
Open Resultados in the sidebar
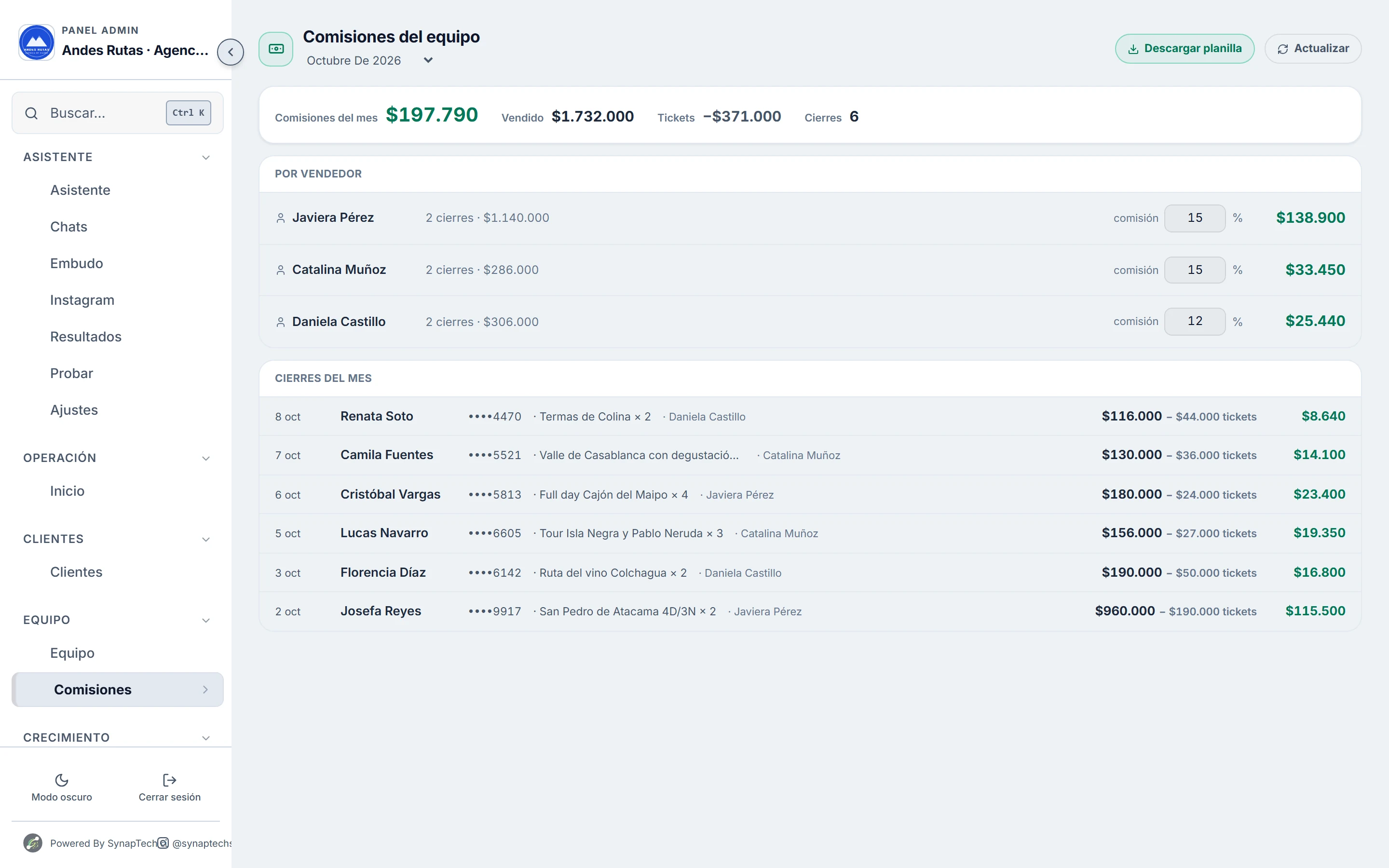click(117, 337)
